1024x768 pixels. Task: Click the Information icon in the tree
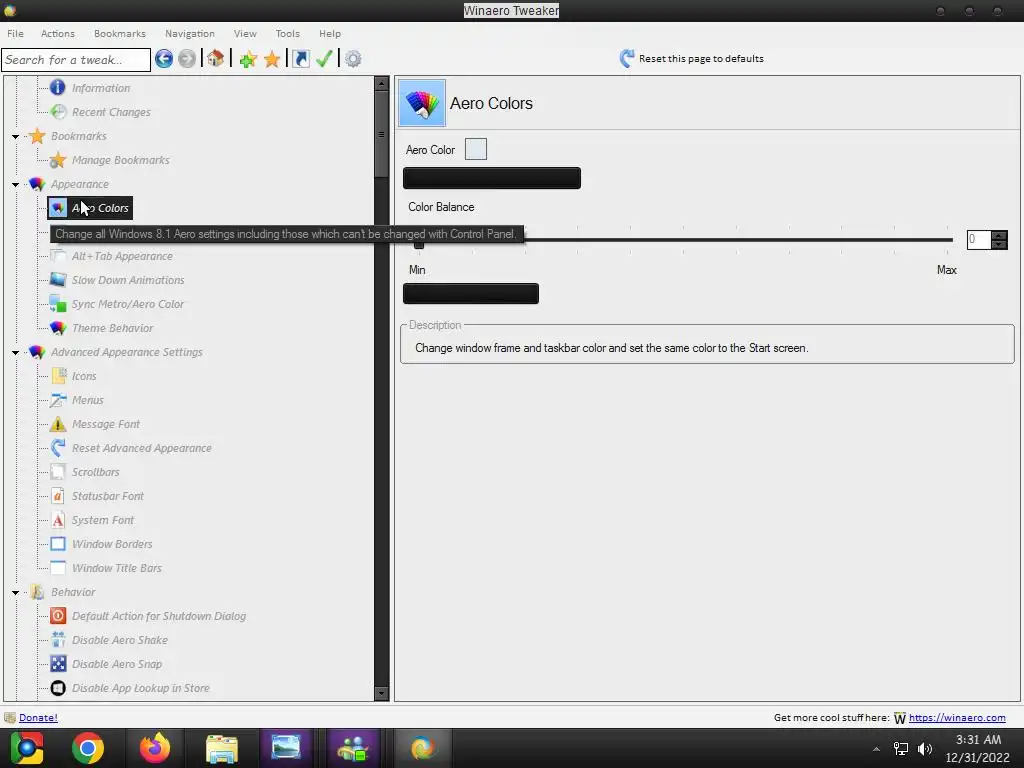tap(57, 88)
